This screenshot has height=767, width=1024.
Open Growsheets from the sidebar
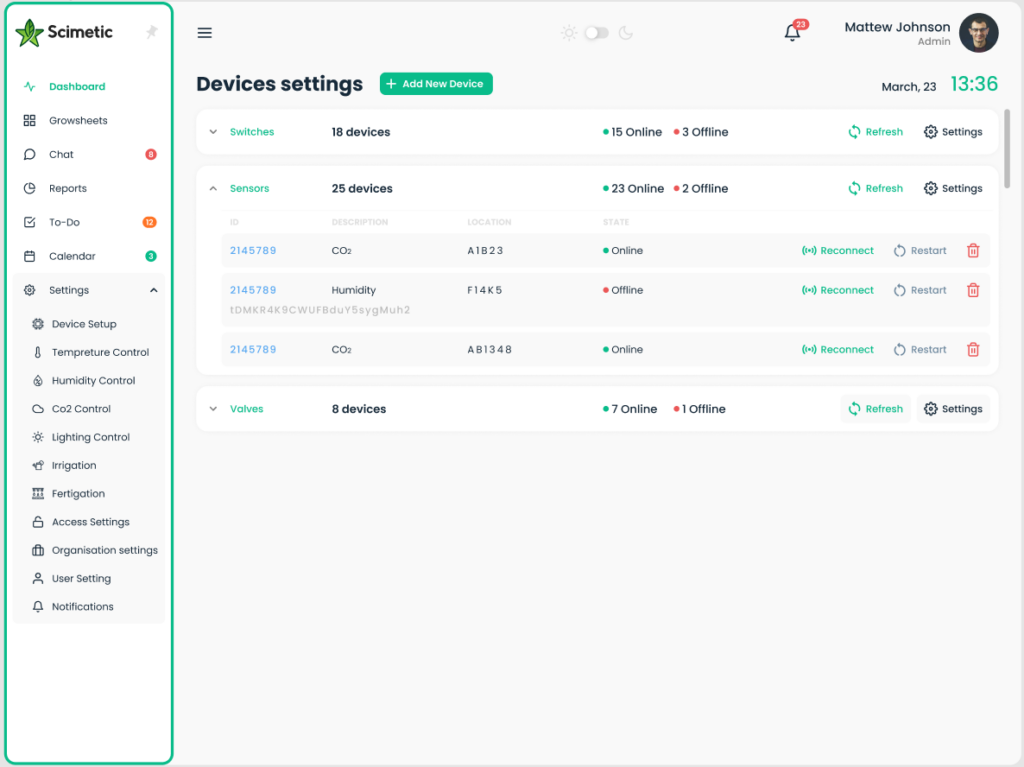click(78, 121)
